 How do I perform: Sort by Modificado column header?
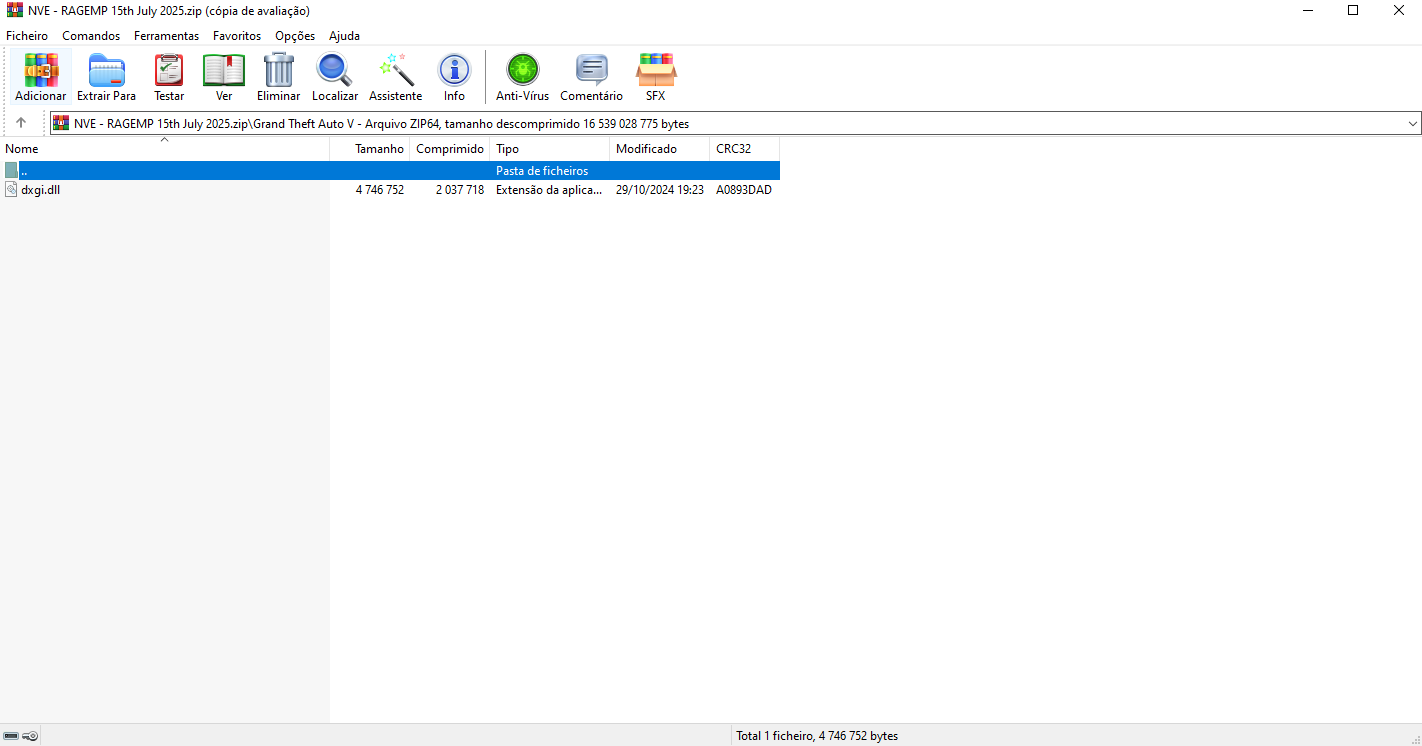coord(660,148)
